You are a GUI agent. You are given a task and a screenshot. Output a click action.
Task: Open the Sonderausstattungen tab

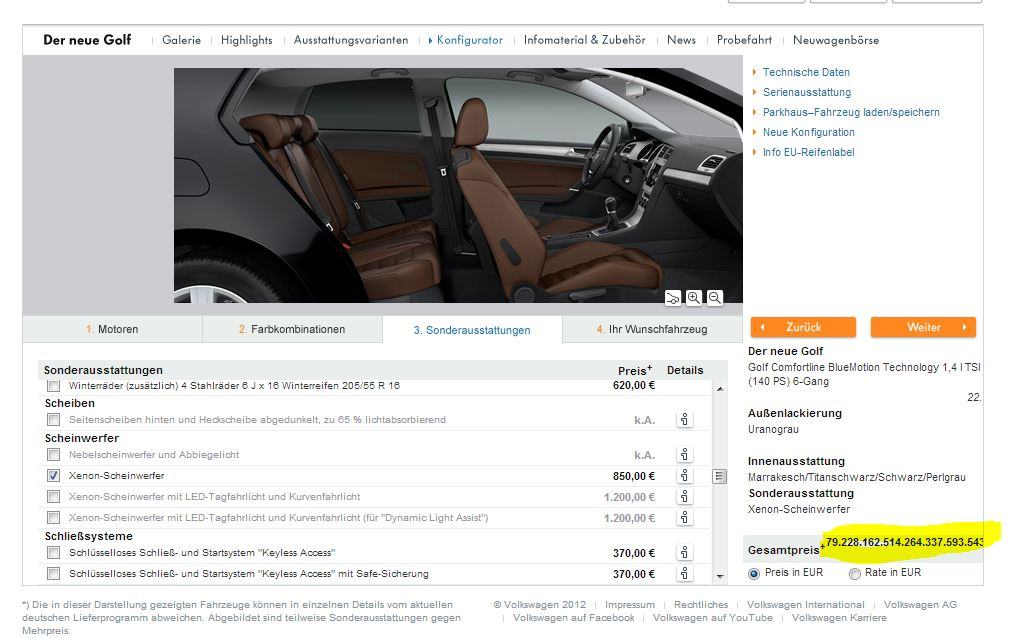[x=472, y=330]
